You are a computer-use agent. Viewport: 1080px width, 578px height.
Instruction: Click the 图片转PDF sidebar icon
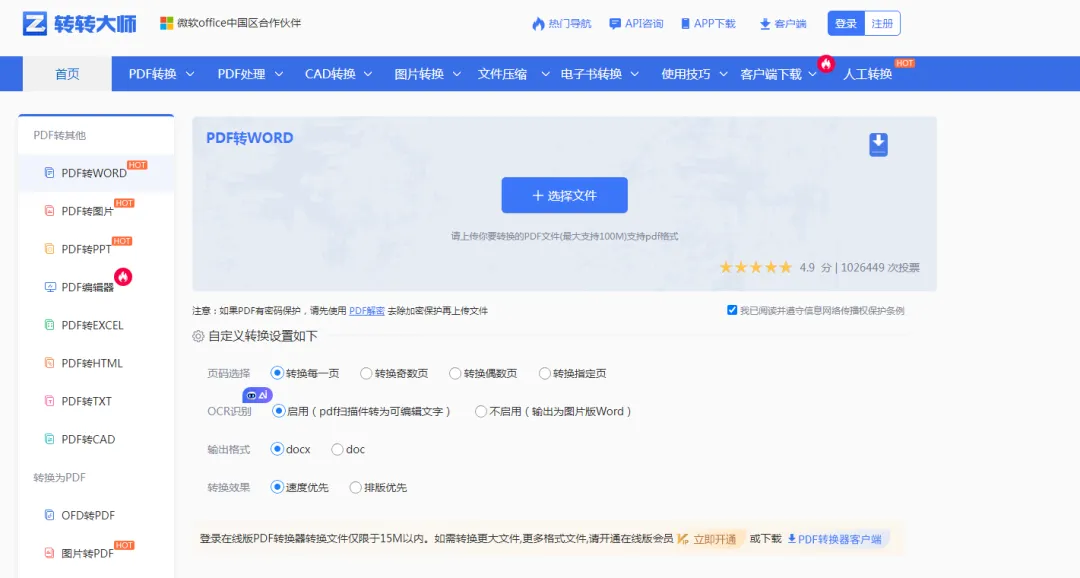[50, 553]
